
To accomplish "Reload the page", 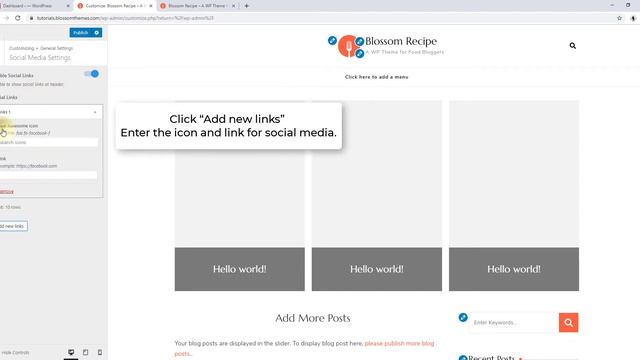I will (18, 18).
